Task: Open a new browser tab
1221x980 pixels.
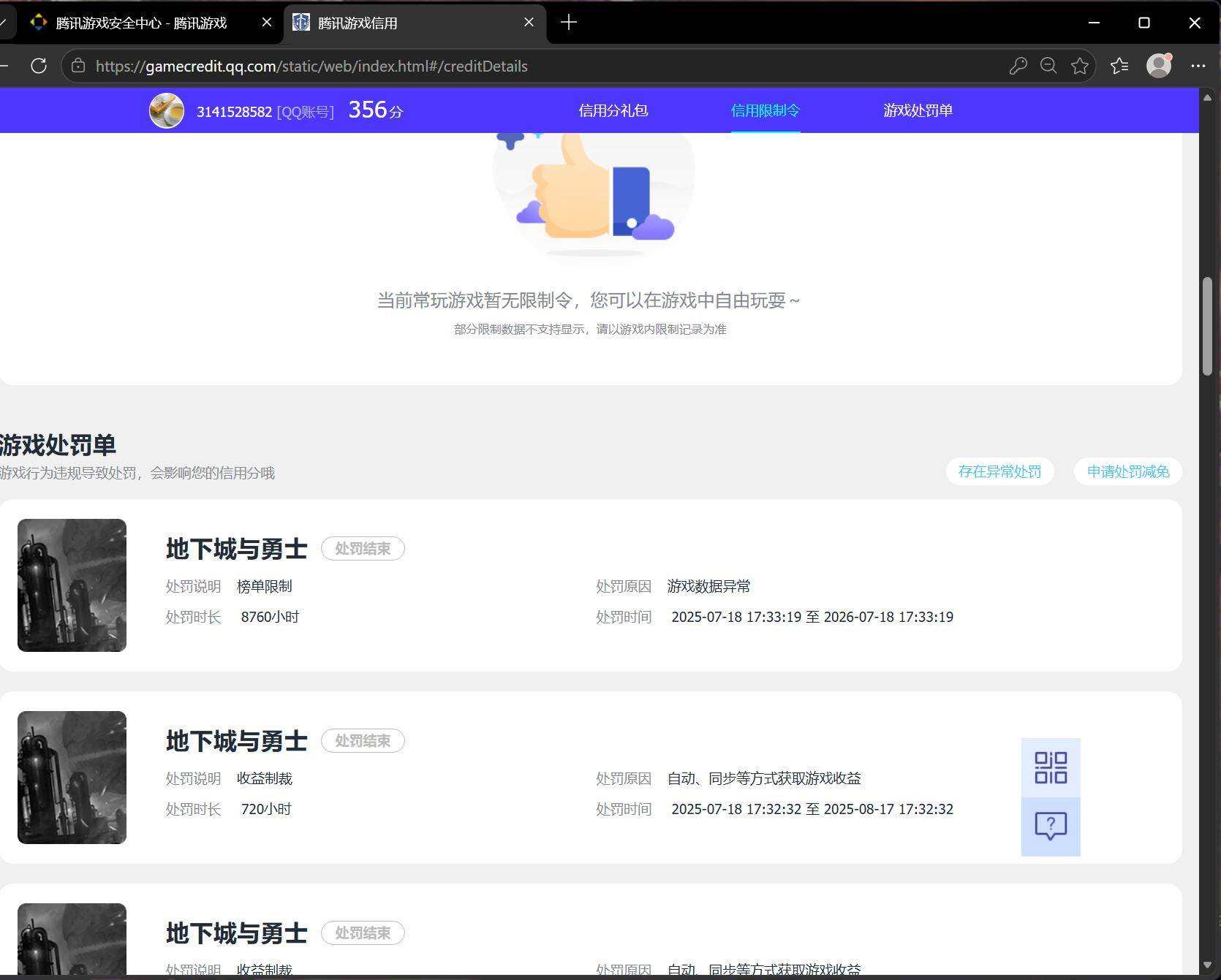Action: (x=569, y=23)
